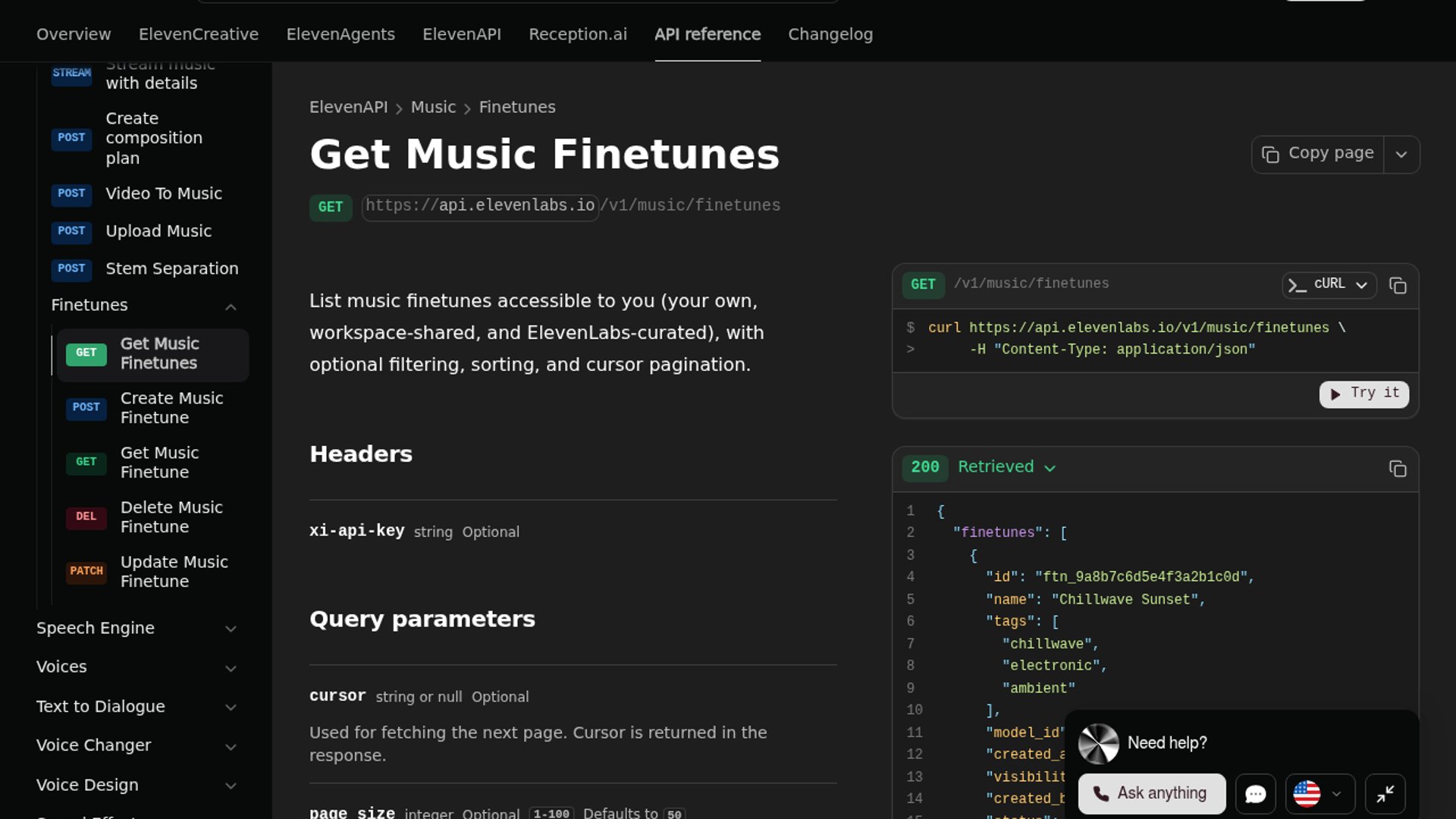Open the language flag dropdown chevron
This screenshot has width=1456, height=819.
click(1336, 794)
